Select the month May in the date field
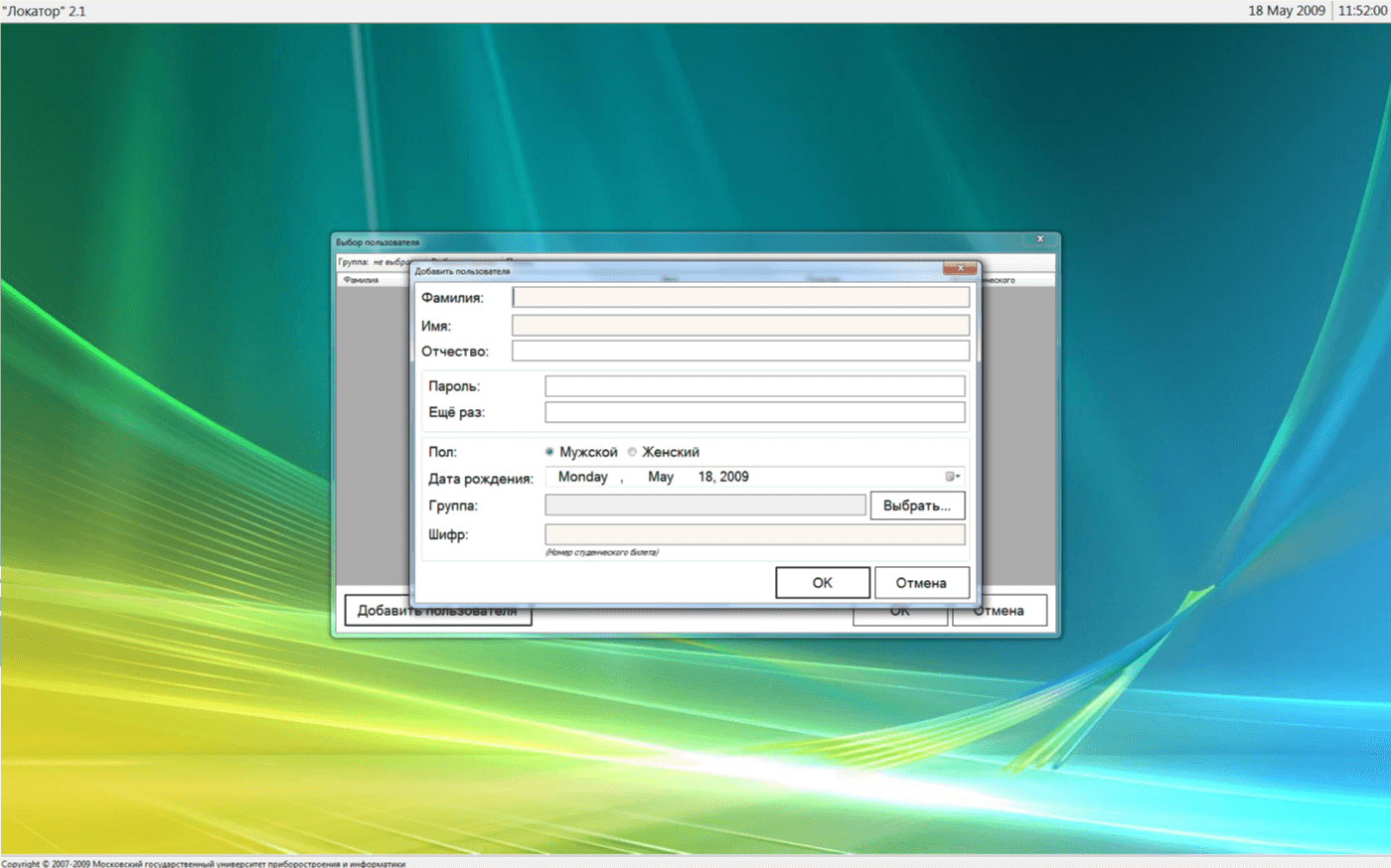The image size is (1391, 868). [661, 477]
